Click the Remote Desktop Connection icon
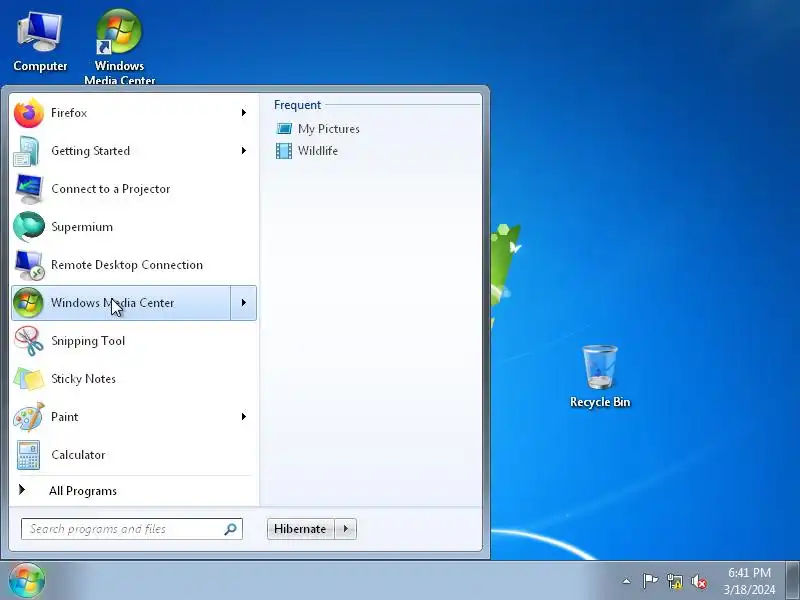Screen dimensions: 800x600 29,265
